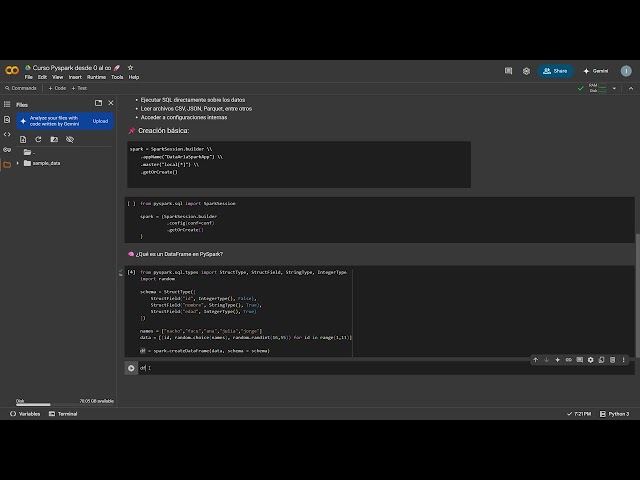Open the Code snippets sidebar icon
Image resolution: width=640 pixels, height=480 pixels.
point(7,134)
